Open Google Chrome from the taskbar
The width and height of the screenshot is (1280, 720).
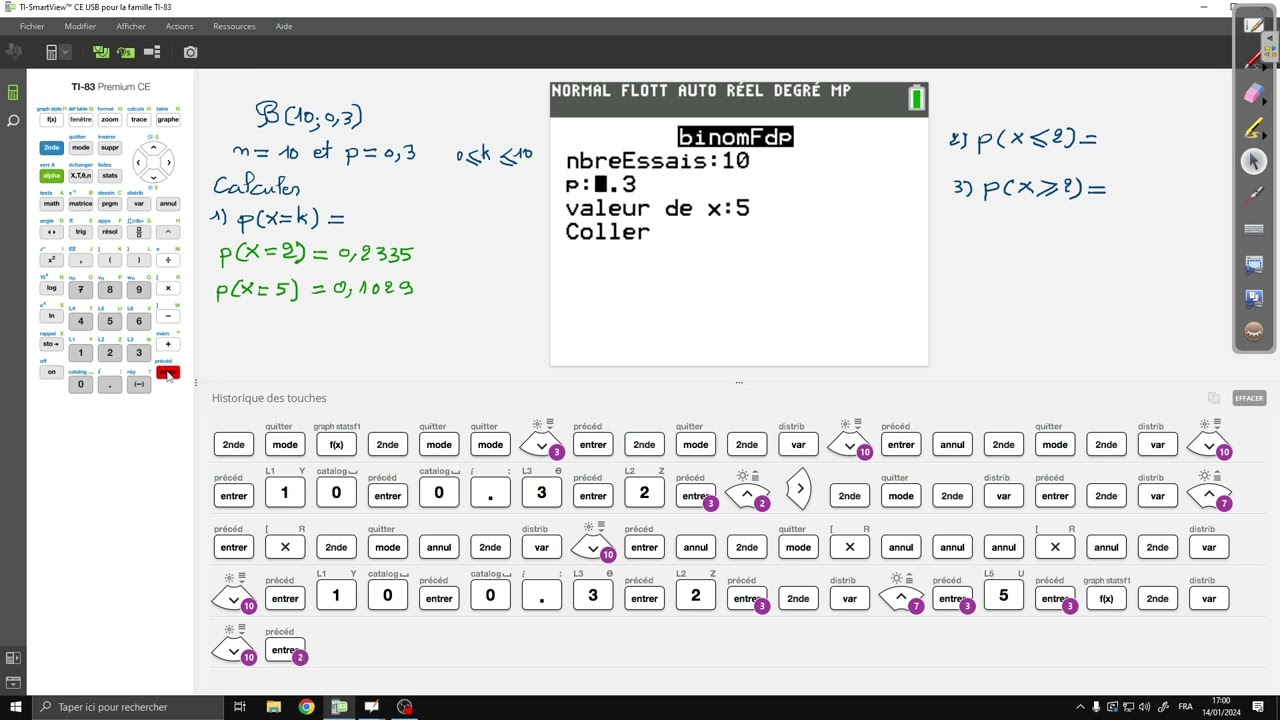coord(306,707)
